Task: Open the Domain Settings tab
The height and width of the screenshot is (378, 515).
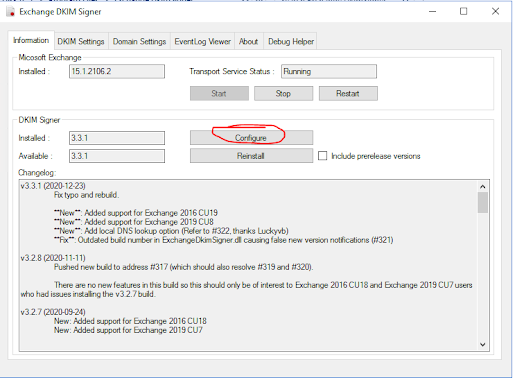Action: 139,41
